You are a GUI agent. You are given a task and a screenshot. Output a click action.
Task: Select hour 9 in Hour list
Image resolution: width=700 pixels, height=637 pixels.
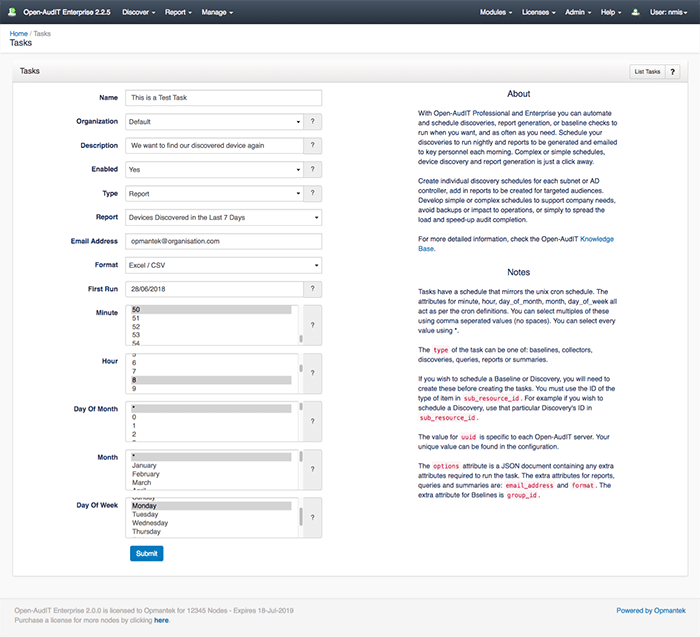211,388
